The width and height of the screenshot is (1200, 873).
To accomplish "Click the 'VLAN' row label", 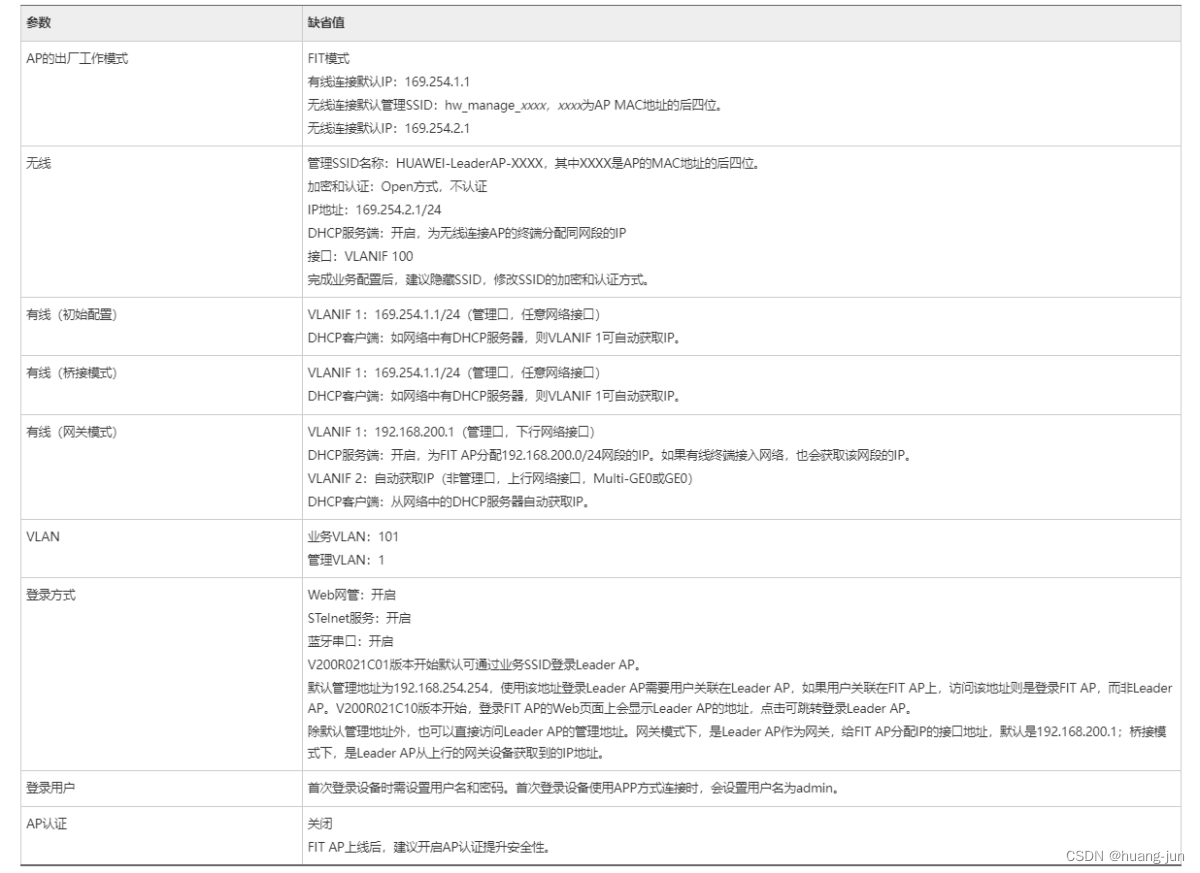I will point(42,537).
